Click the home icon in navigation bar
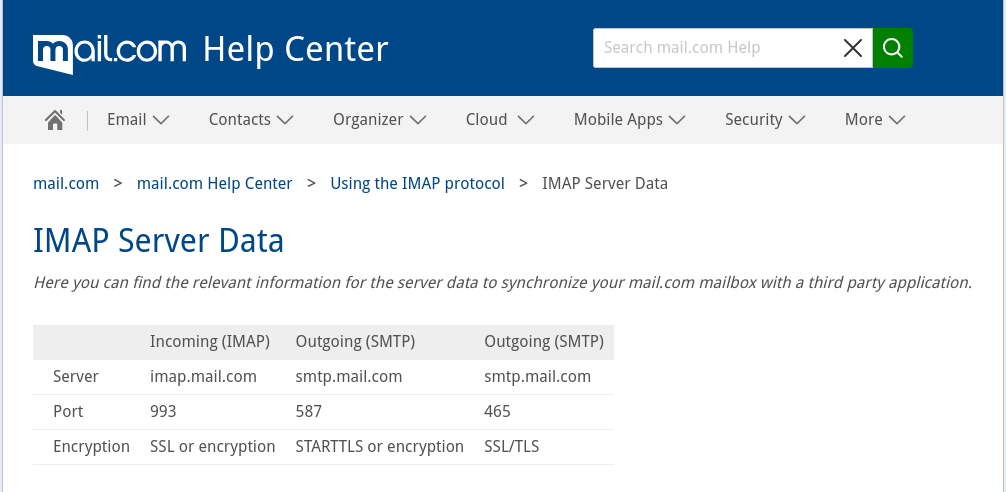 (55, 120)
